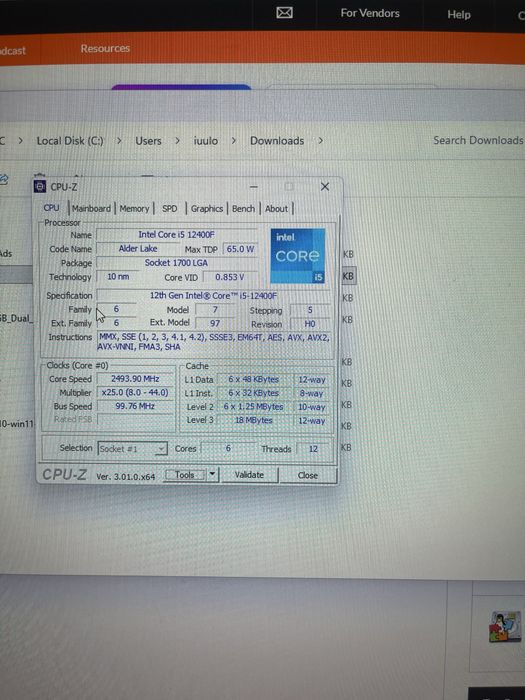This screenshot has height=700, width=525.
Task: Click the Level 2 10-way associativity field
Action: click(312, 407)
